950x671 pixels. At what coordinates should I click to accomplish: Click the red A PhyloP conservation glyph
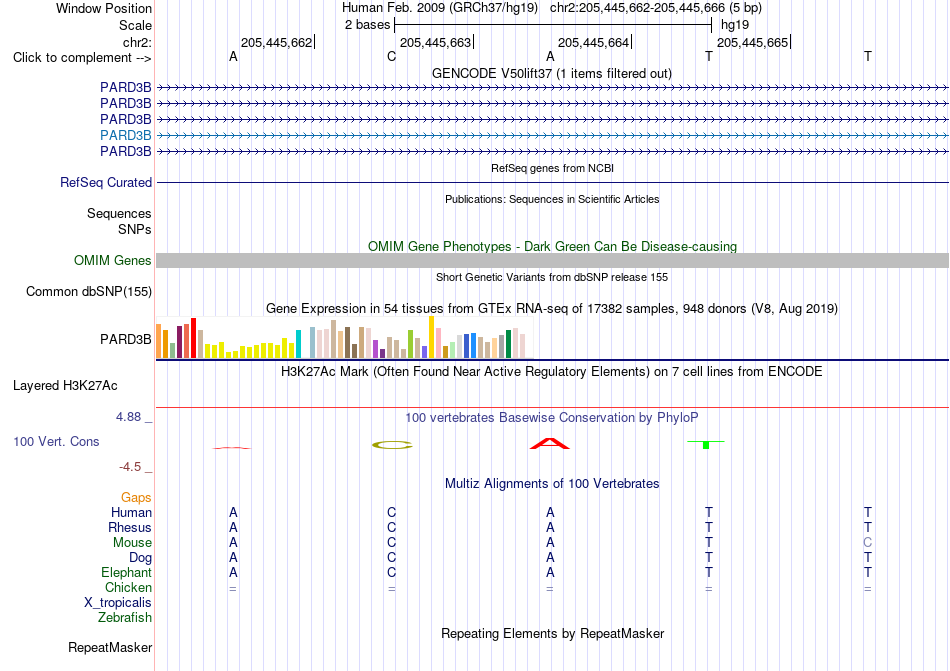(550, 443)
